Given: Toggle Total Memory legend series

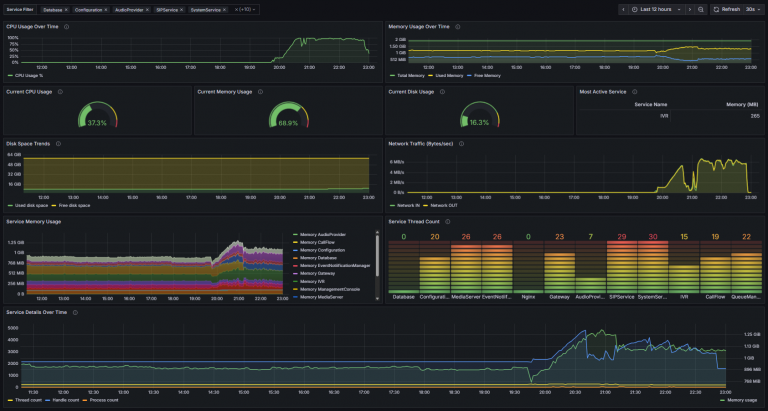Looking at the screenshot, I should click(x=407, y=75).
